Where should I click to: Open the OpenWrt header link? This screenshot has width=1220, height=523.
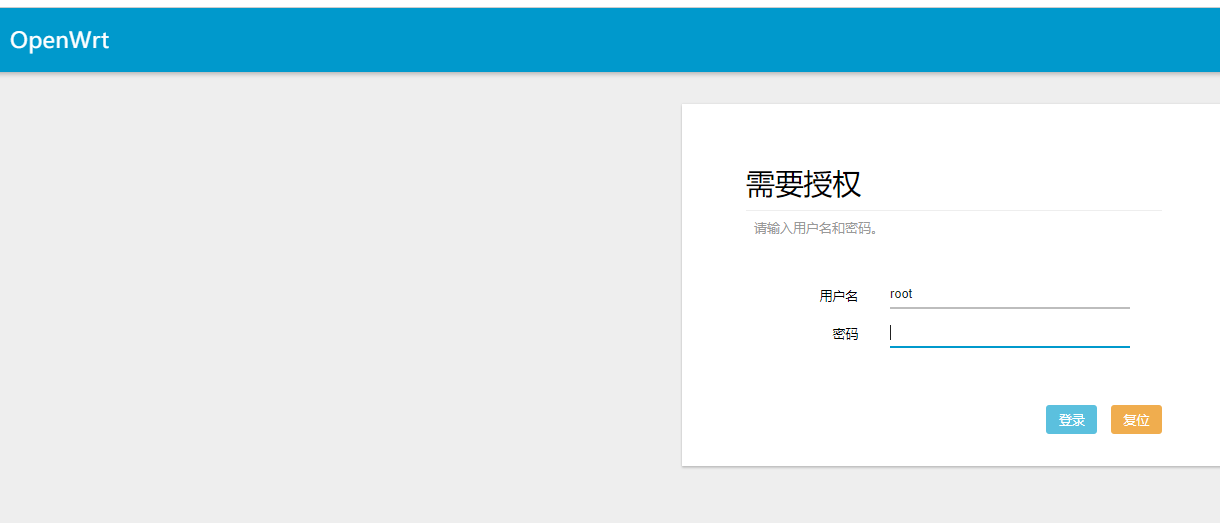pos(59,40)
